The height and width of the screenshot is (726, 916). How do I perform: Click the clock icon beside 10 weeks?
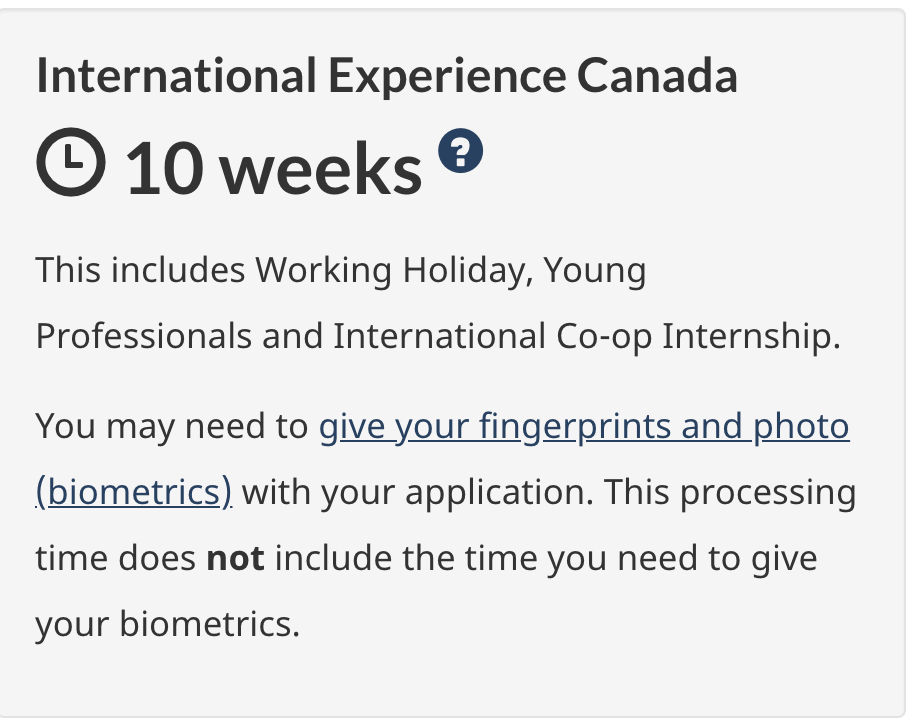click(70, 165)
